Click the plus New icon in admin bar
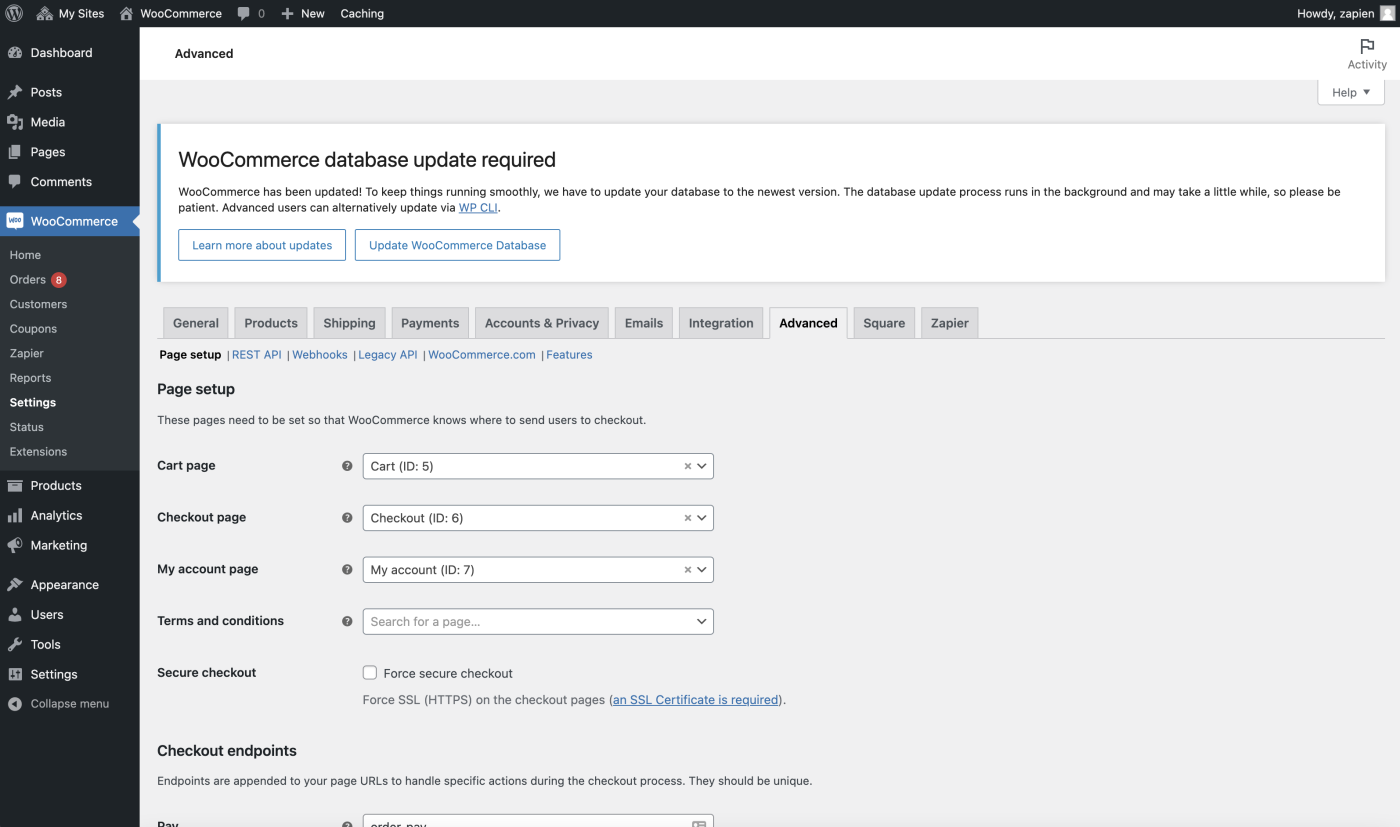1400x827 pixels. (287, 13)
